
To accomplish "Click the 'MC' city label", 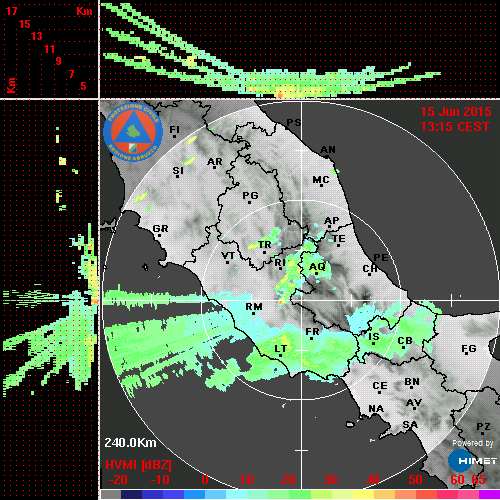I will (x=321, y=180).
